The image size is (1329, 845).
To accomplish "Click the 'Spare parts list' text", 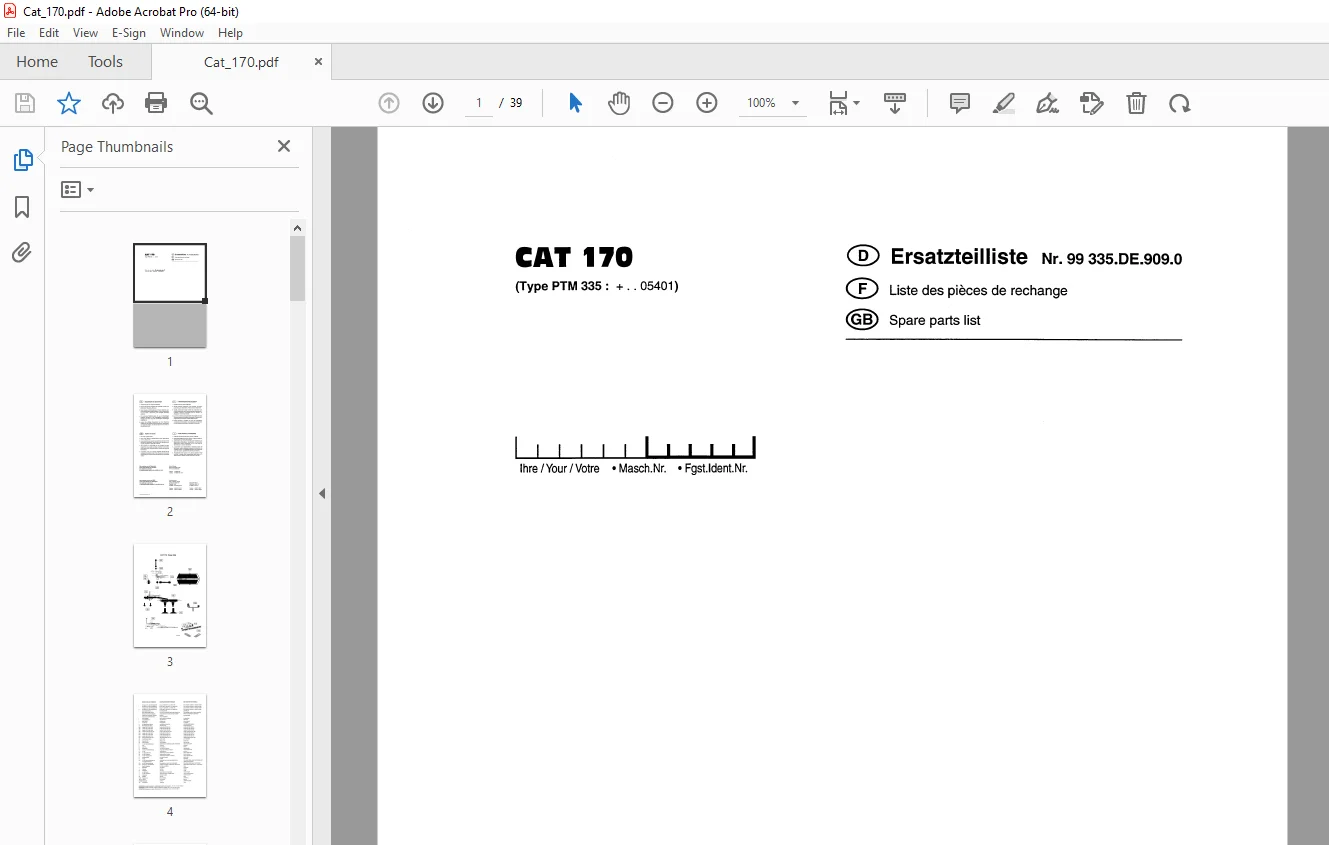I will pos(934,321).
